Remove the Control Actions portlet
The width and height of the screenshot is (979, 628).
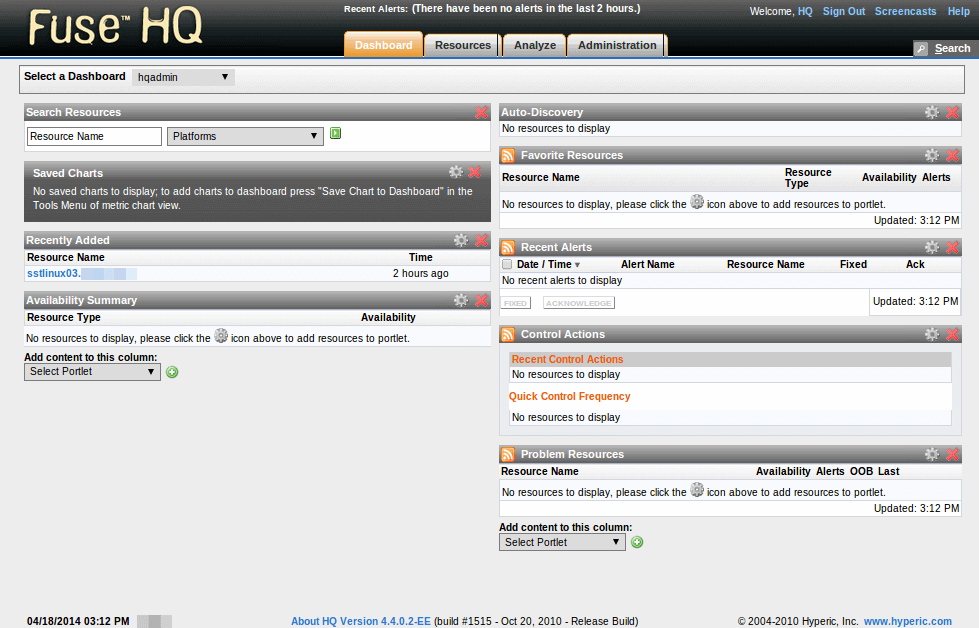(x=952, y=335)
